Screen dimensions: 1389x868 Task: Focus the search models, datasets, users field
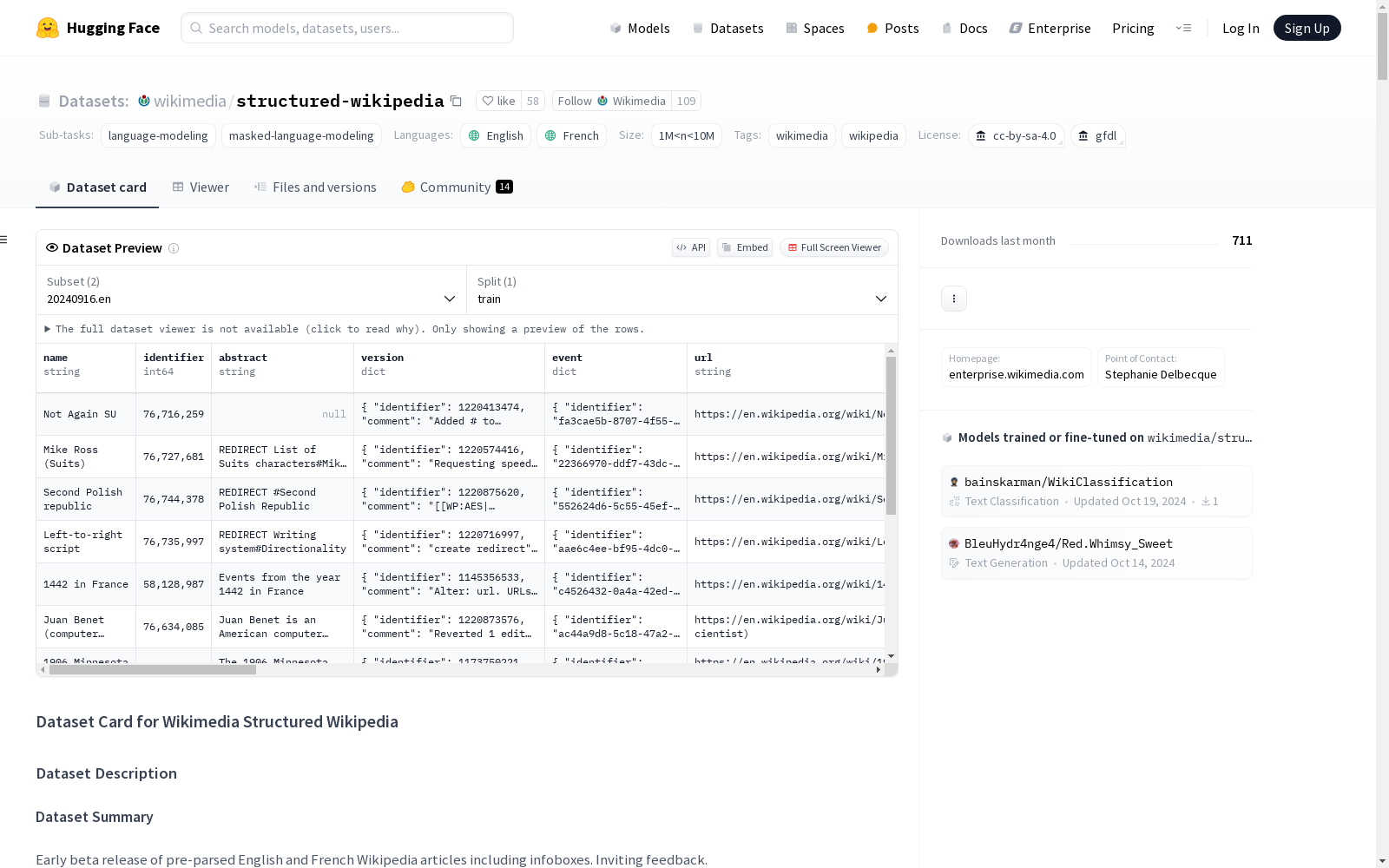tap(347, 28)
